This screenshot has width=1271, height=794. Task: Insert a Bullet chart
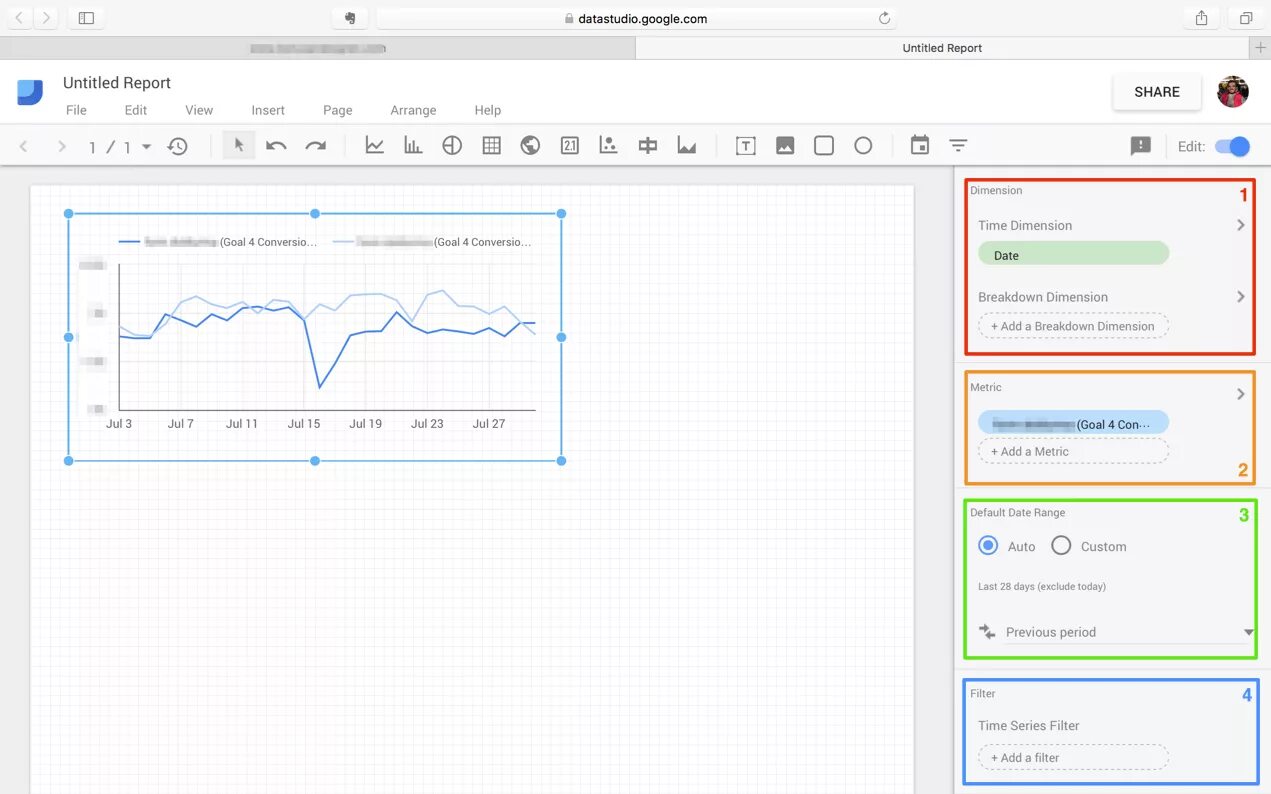pos(648,146)
